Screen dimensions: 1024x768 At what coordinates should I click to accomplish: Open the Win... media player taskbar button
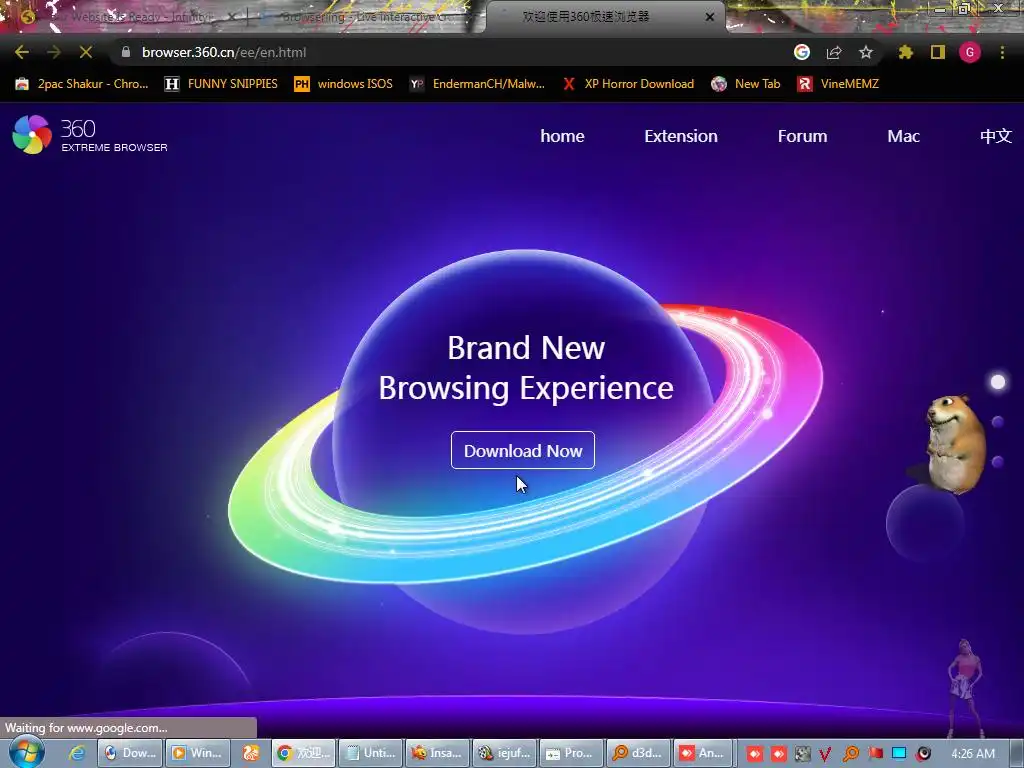pyautogui.click(x=198, y=753)
